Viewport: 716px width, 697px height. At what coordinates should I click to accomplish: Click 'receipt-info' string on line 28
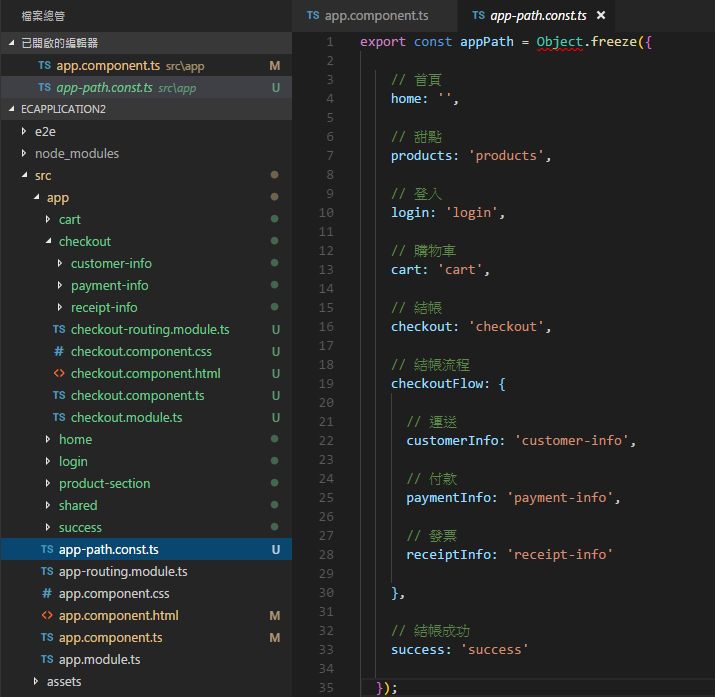[x=560, y=554]
